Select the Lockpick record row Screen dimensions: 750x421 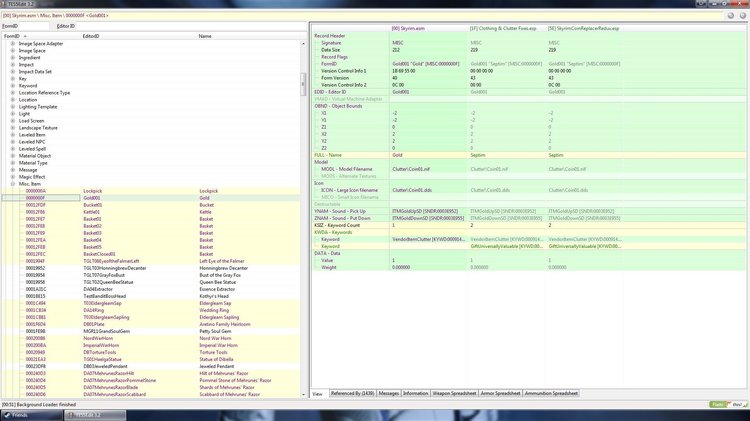[151, 191]
